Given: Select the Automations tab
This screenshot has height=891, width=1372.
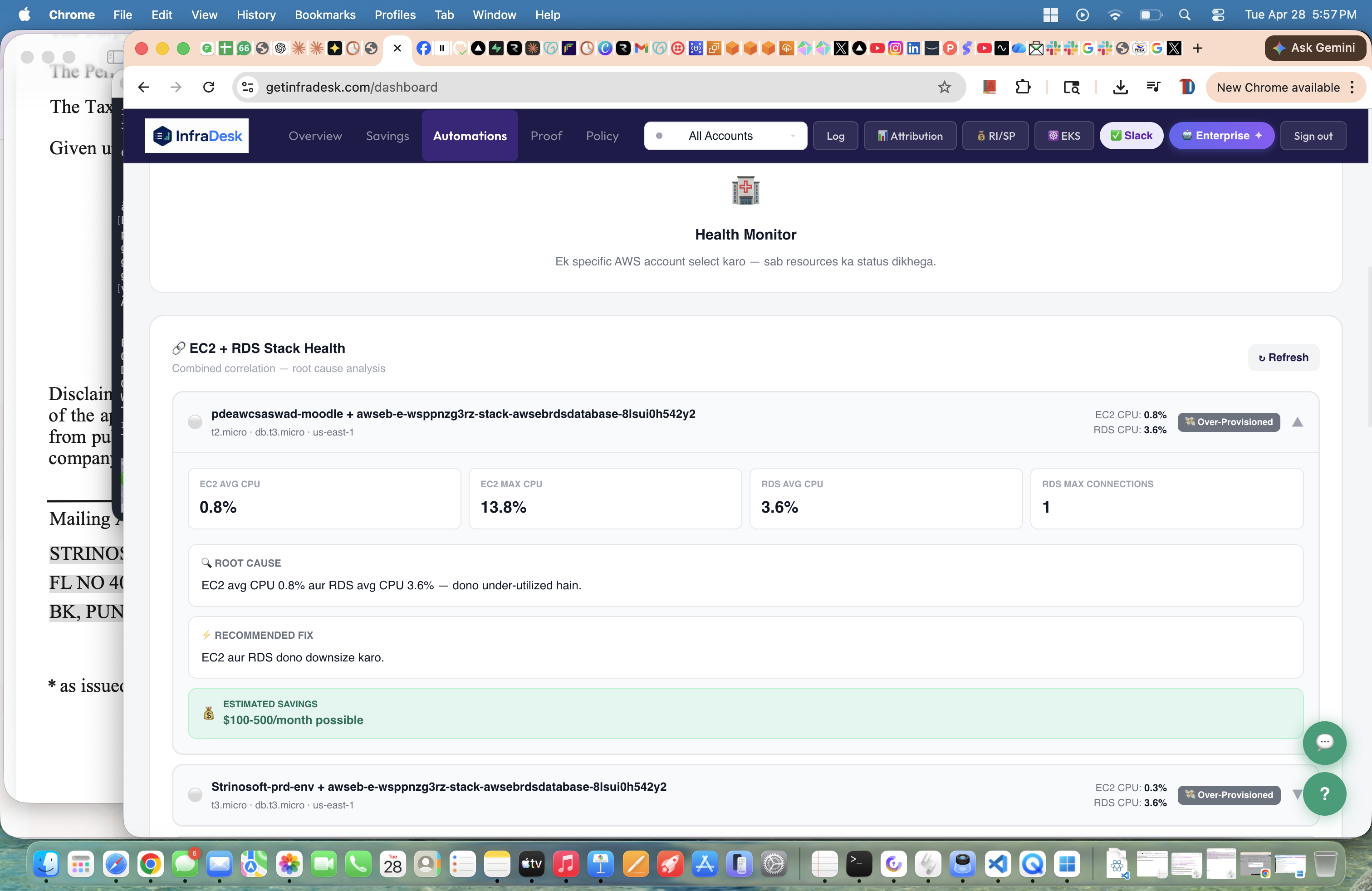Looking at the screenshot, I should click(x=469, y=136).
